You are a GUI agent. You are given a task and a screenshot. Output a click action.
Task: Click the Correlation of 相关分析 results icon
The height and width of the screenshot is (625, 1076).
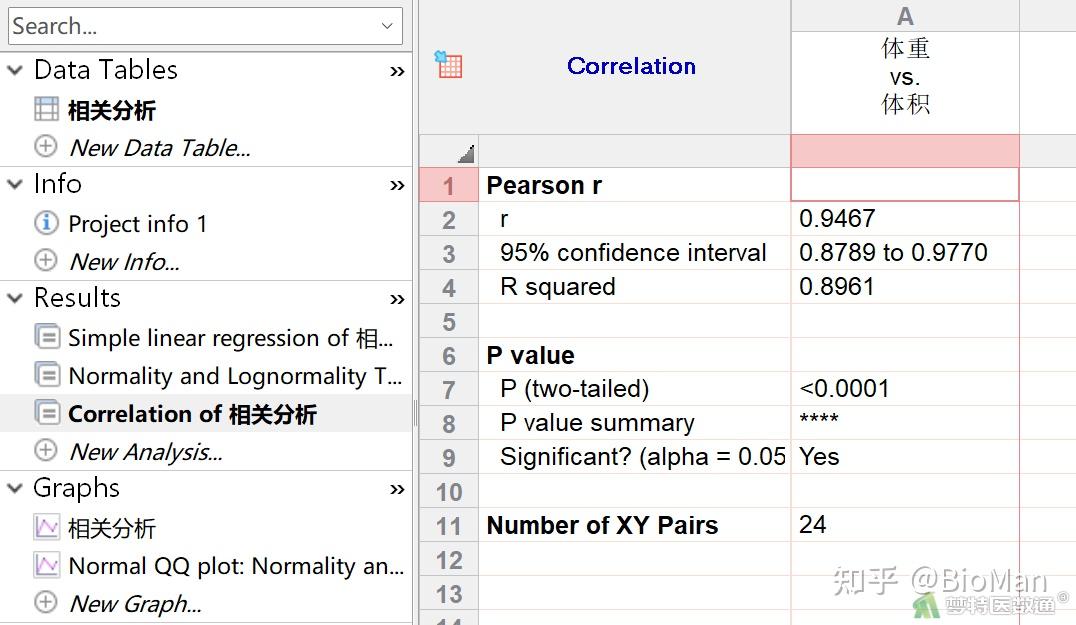tap(46, 413)
